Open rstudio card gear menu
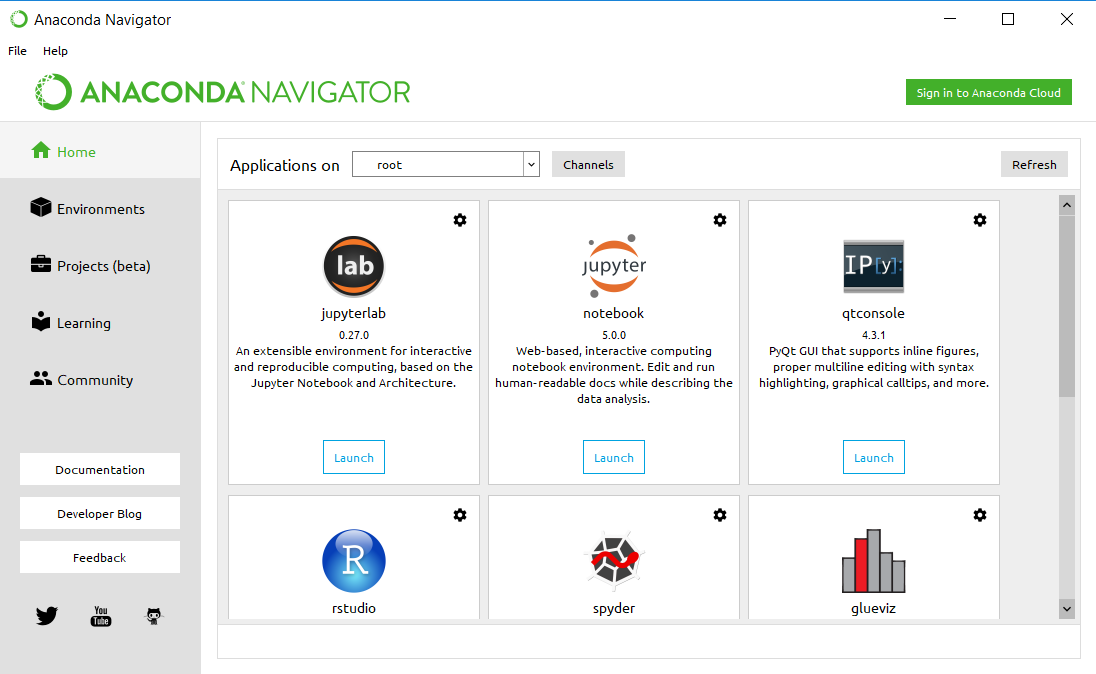The width and height of the screenshot is (1096, 674). pyautogui.click(x=460, y=515)
